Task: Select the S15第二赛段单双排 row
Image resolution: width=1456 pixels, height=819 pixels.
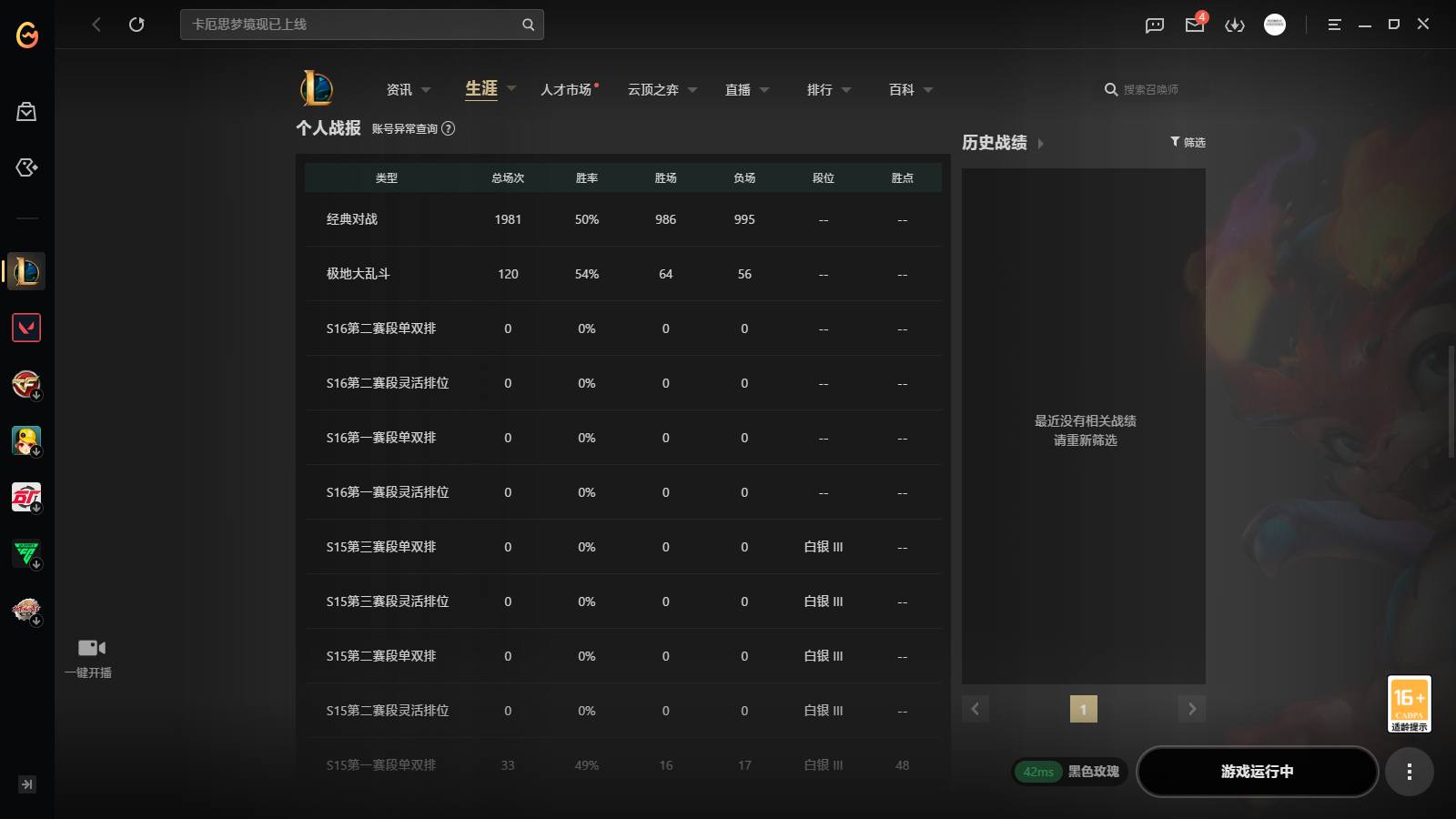Action: (x=623, y=656)
